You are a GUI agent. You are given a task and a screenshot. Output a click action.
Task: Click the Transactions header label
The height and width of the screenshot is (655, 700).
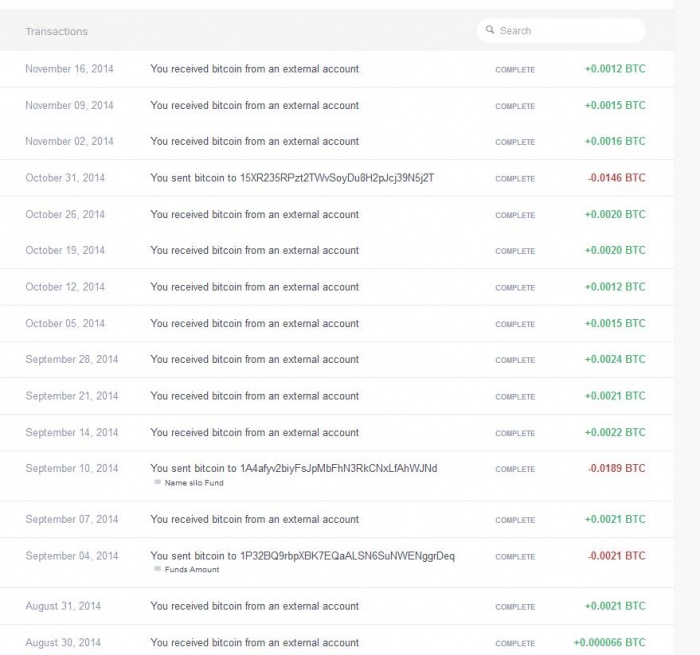click(x=56, y=31)
